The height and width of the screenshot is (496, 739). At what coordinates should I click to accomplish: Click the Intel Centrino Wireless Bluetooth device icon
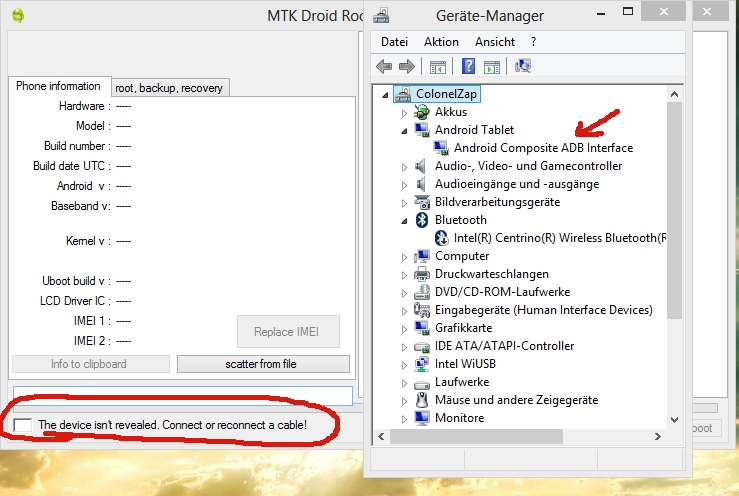pyautogui.click(x=441, y=238)
